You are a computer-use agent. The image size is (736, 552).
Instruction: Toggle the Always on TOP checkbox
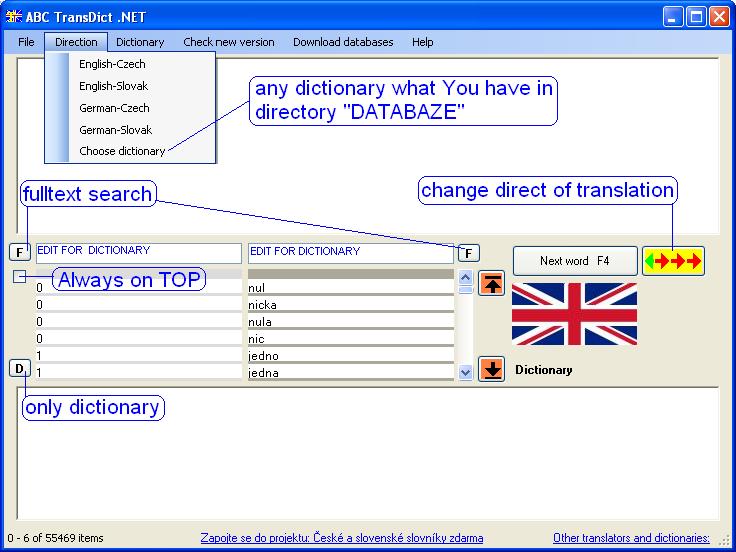tap(20, 276)
